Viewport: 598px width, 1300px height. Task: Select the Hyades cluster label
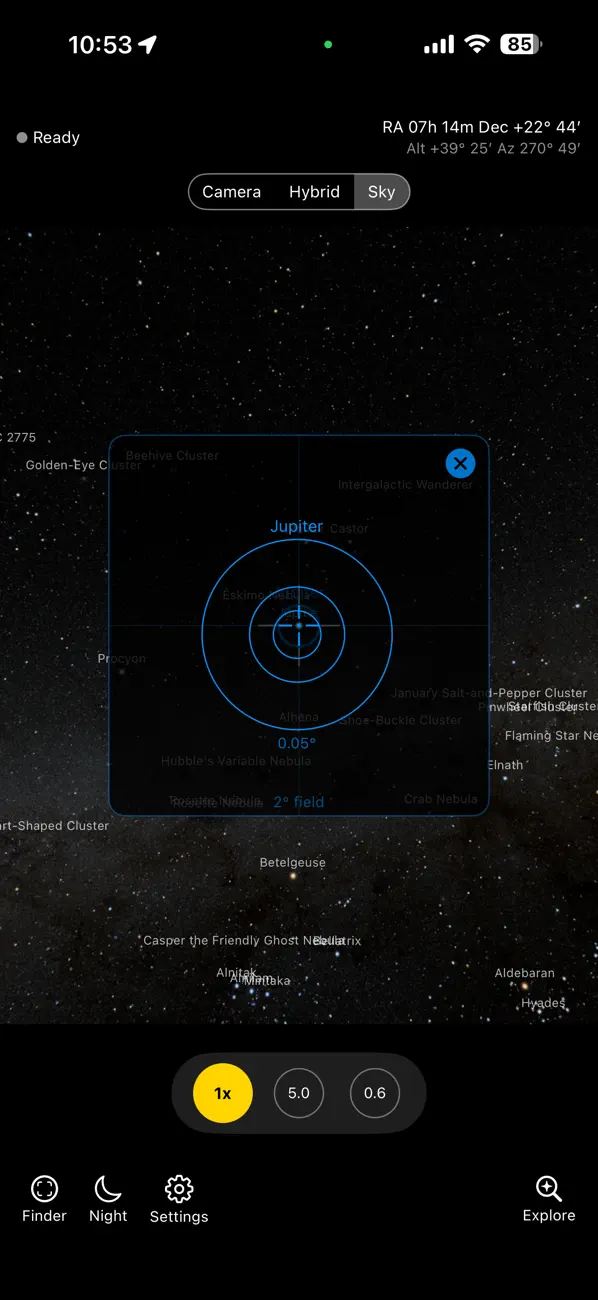[x=543, y=1003]
